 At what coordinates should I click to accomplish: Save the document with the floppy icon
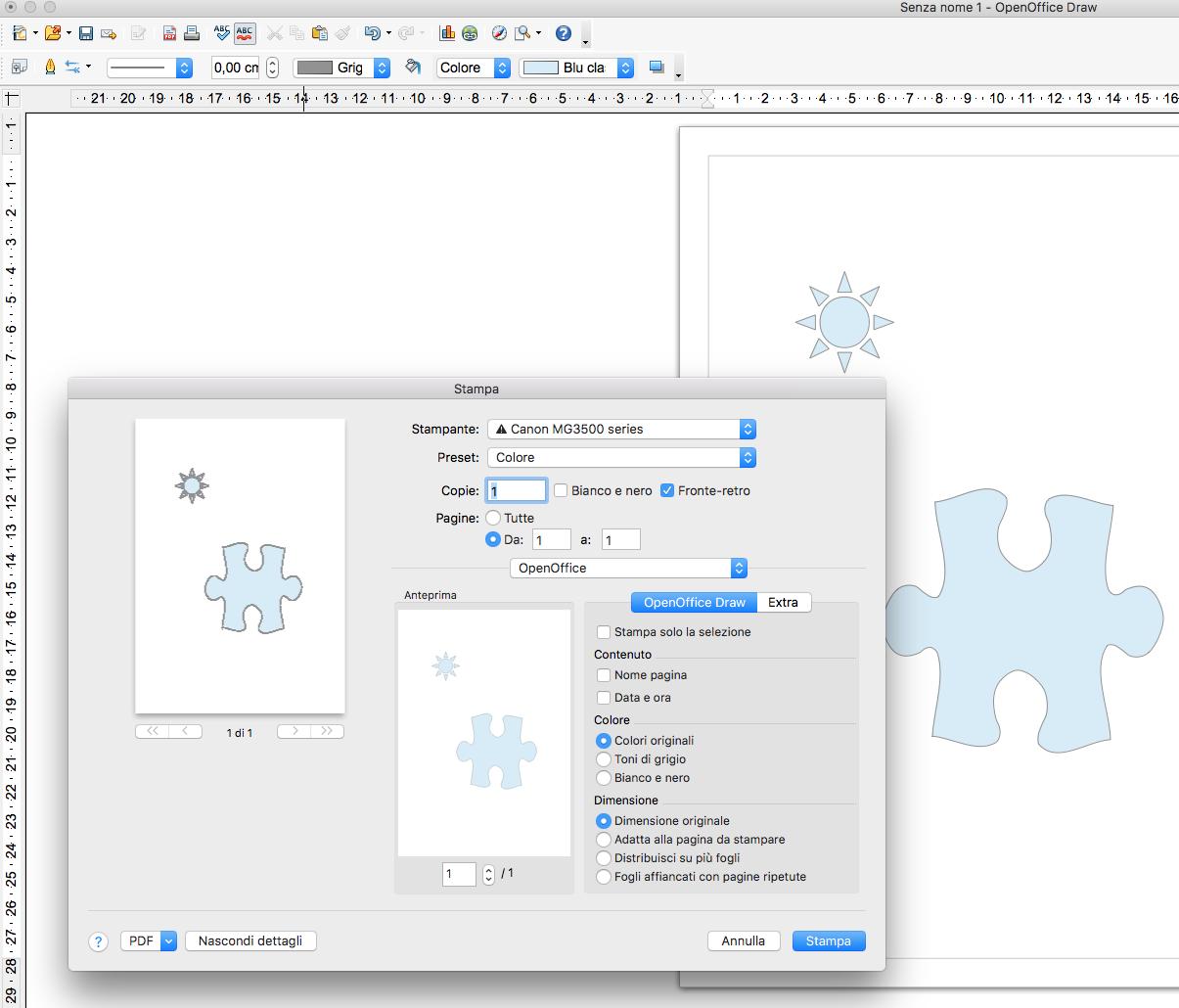tap(86, 33)
